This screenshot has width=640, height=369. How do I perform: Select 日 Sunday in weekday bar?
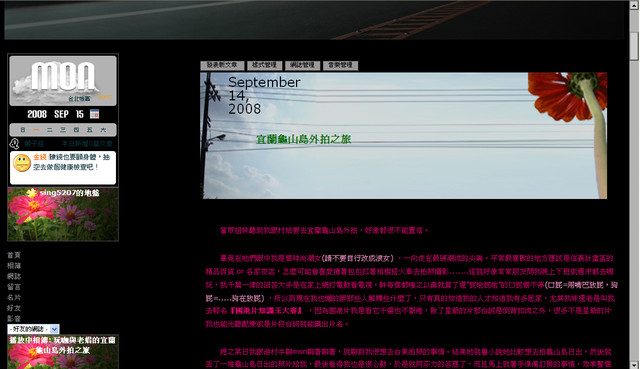pos(23,130)
